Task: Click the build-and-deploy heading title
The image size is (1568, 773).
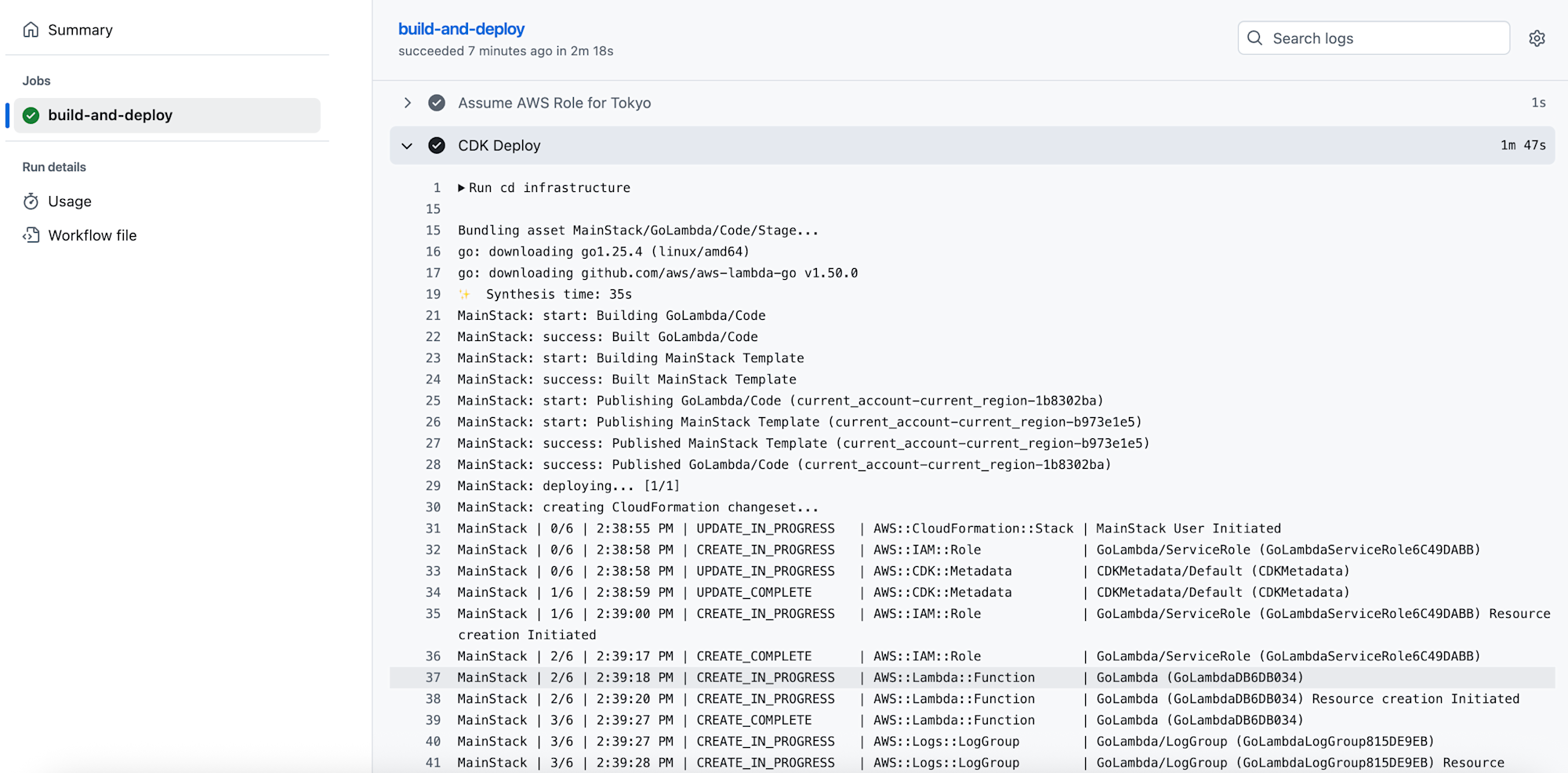Action: (x=461, y=29)
